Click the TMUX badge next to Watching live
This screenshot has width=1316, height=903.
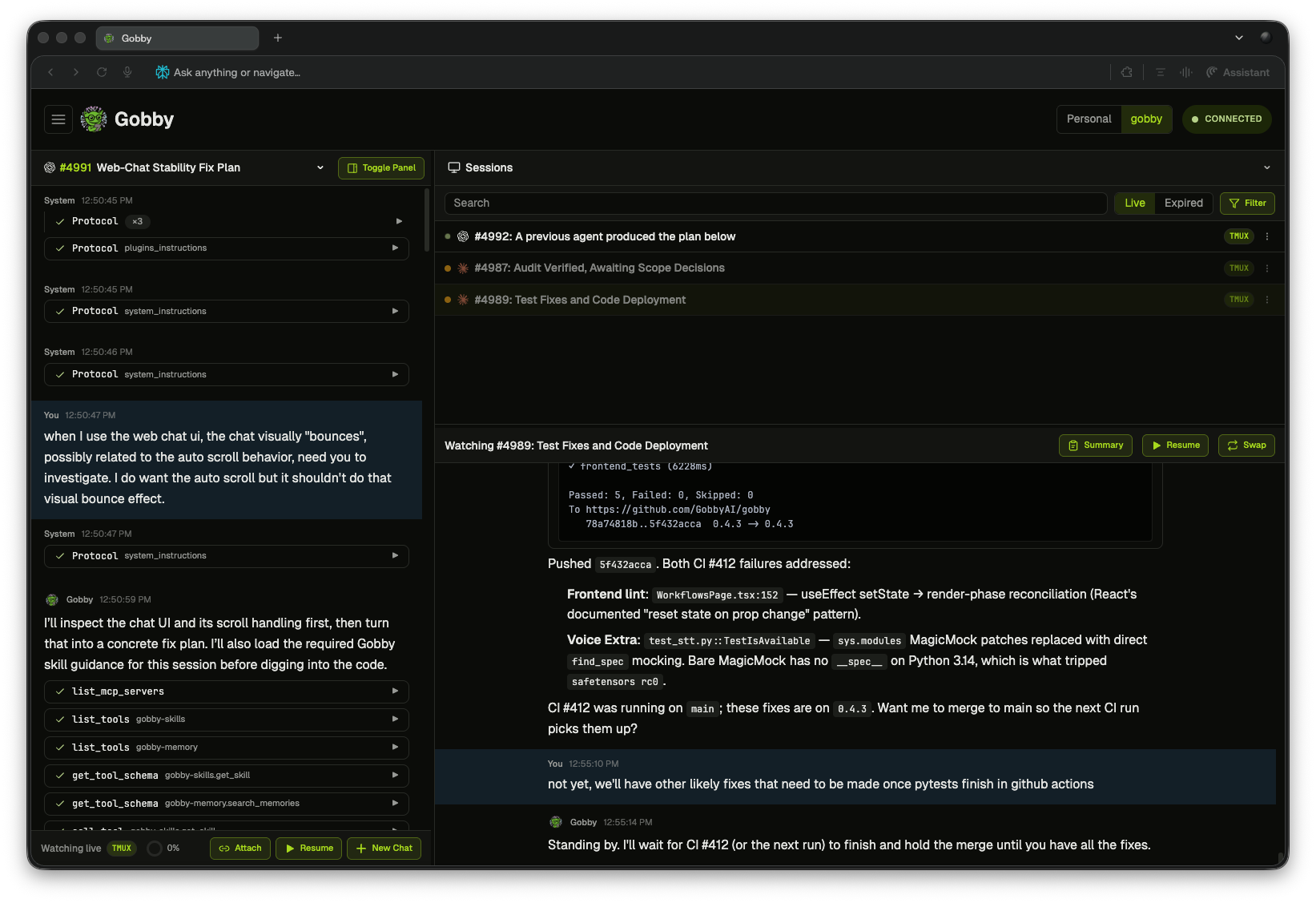point(122,849)
